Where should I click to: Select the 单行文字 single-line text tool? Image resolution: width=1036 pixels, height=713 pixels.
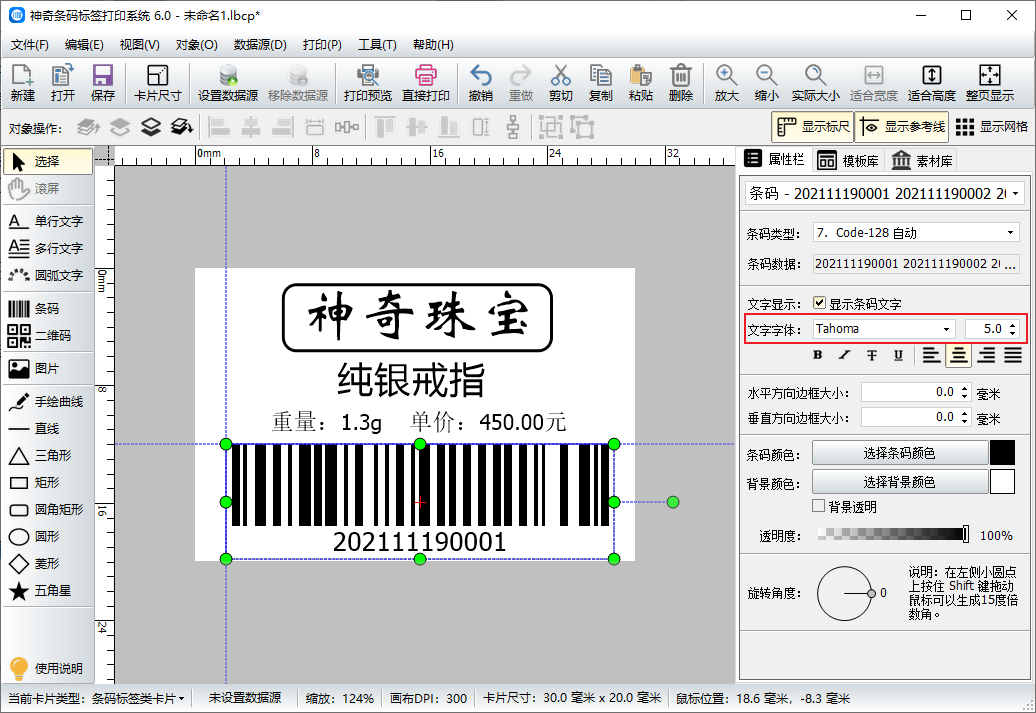tap(47, 221)
